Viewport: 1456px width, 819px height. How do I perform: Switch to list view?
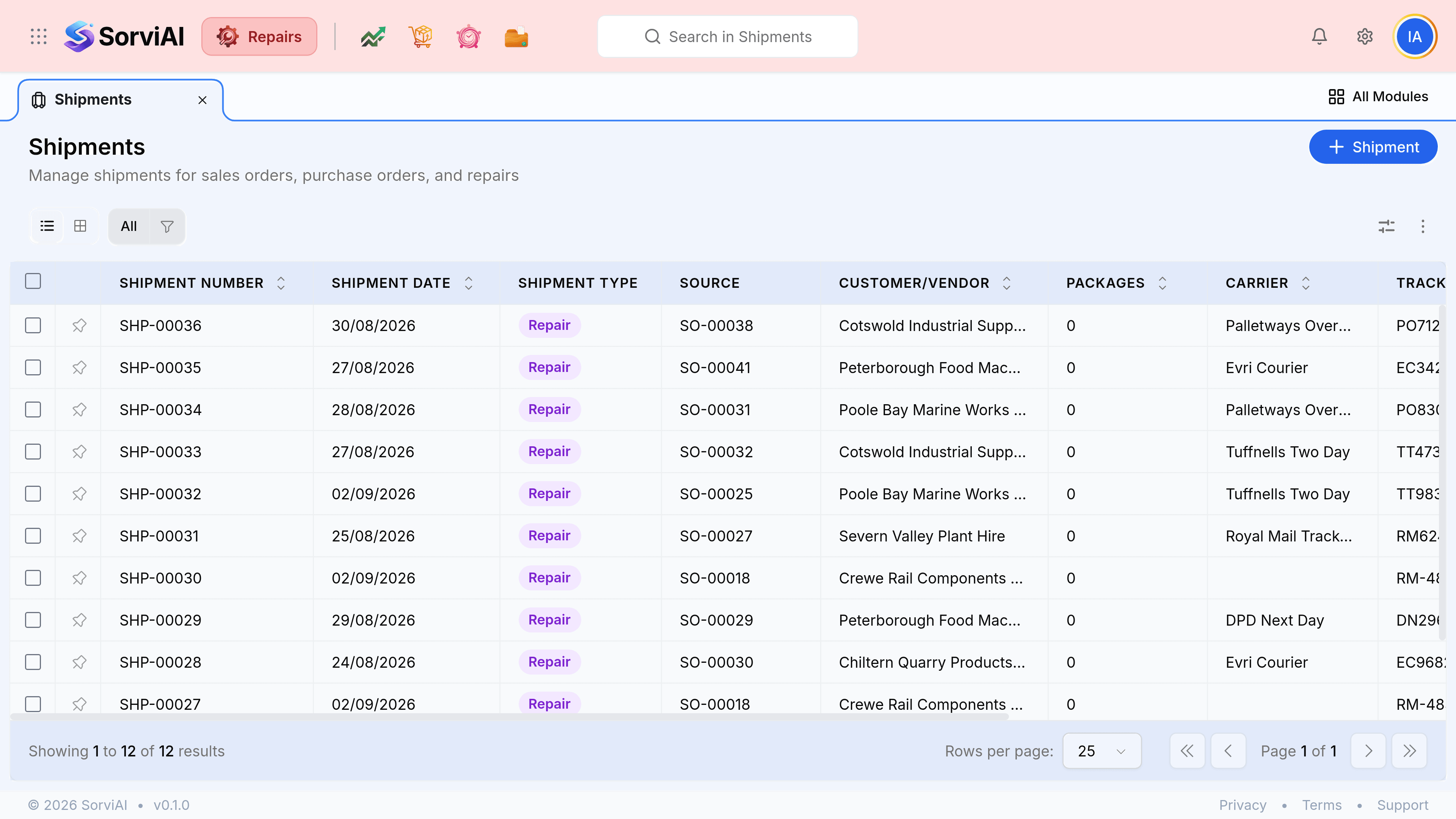(47, 226)
